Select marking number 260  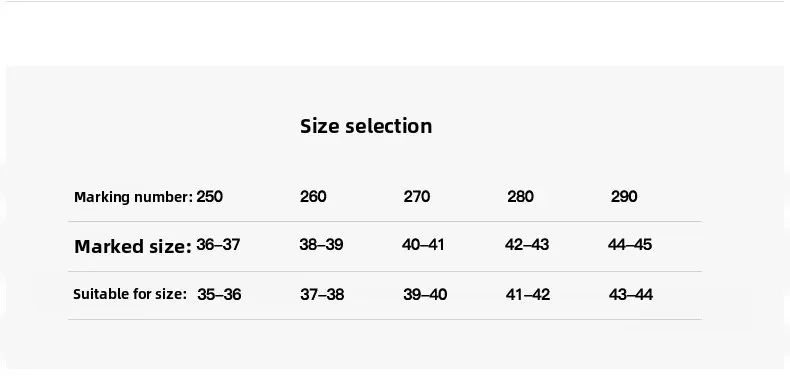pyautogui.click(x=313, y=196)
